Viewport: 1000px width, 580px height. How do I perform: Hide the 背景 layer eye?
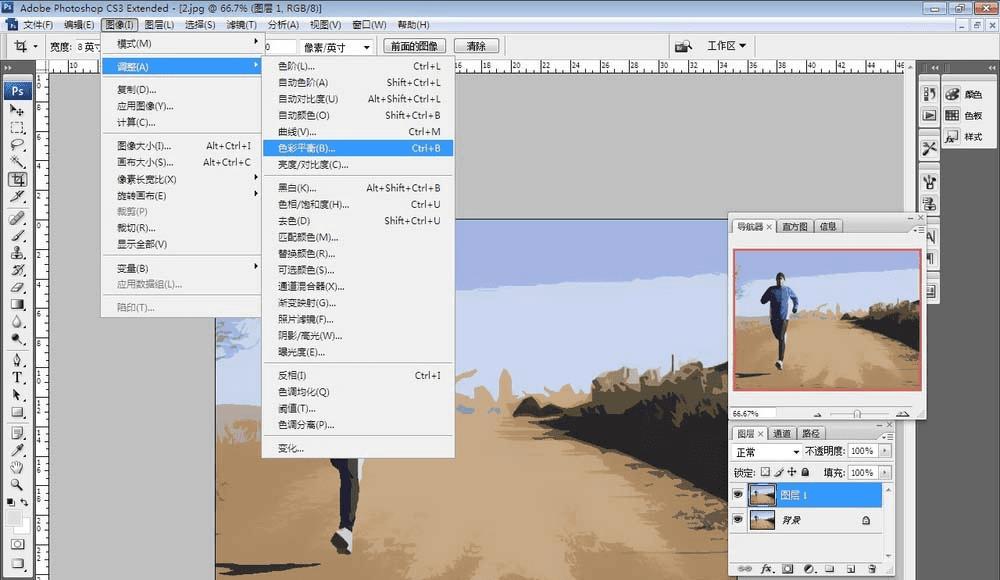(738, 520)
